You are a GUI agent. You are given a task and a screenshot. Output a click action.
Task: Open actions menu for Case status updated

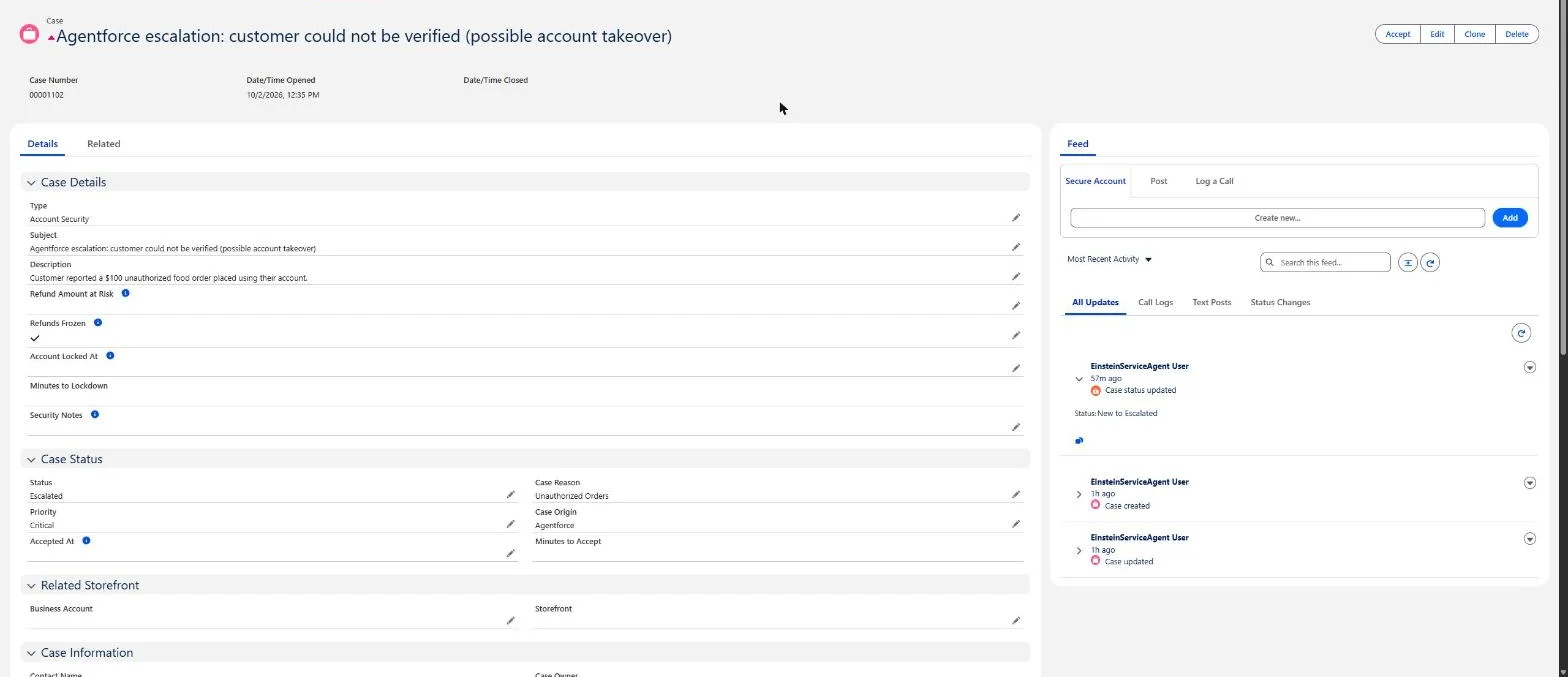1529,367
